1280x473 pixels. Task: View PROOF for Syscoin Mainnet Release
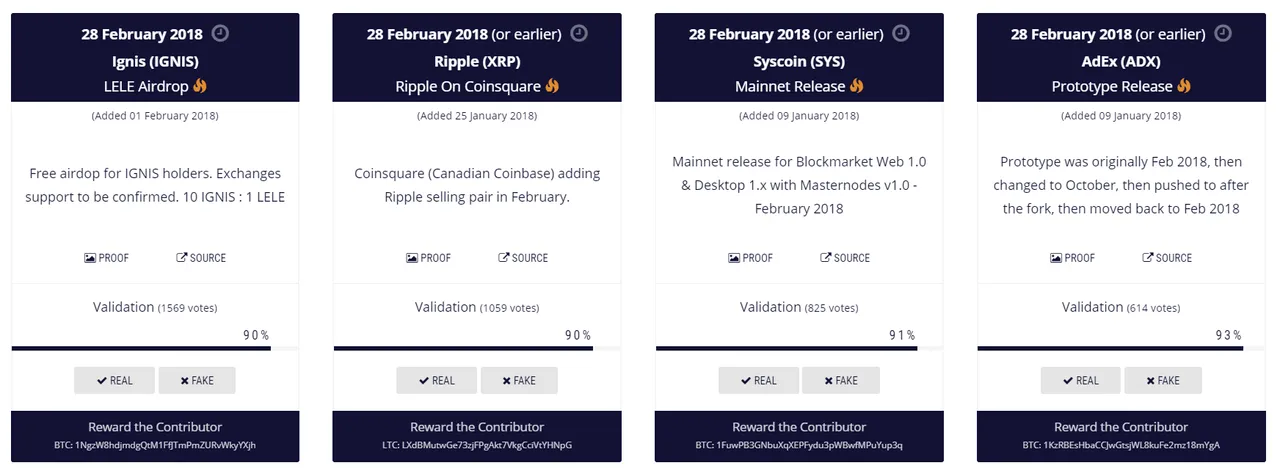[x=751, y=258]
